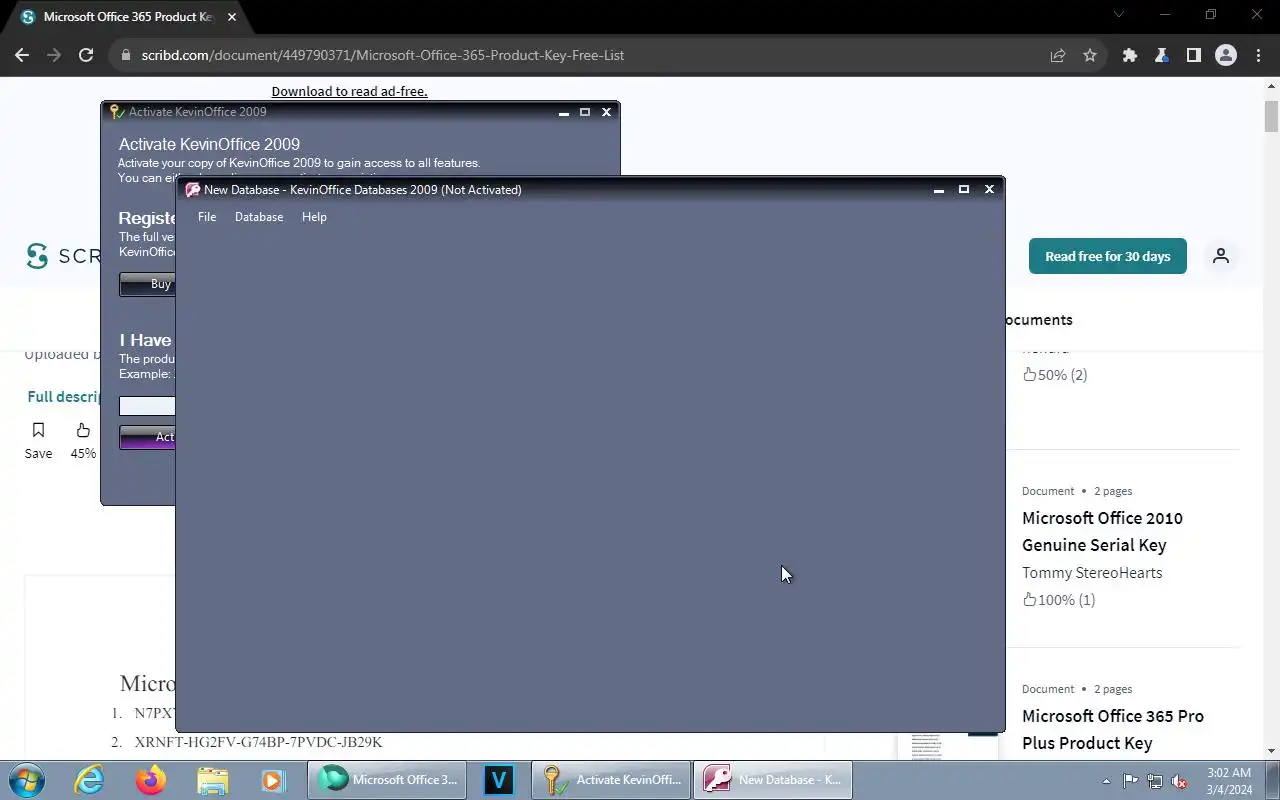This screenshot has width=1280, height=800.
Task: Maximize the New Database window
Action: pos(964,189)
